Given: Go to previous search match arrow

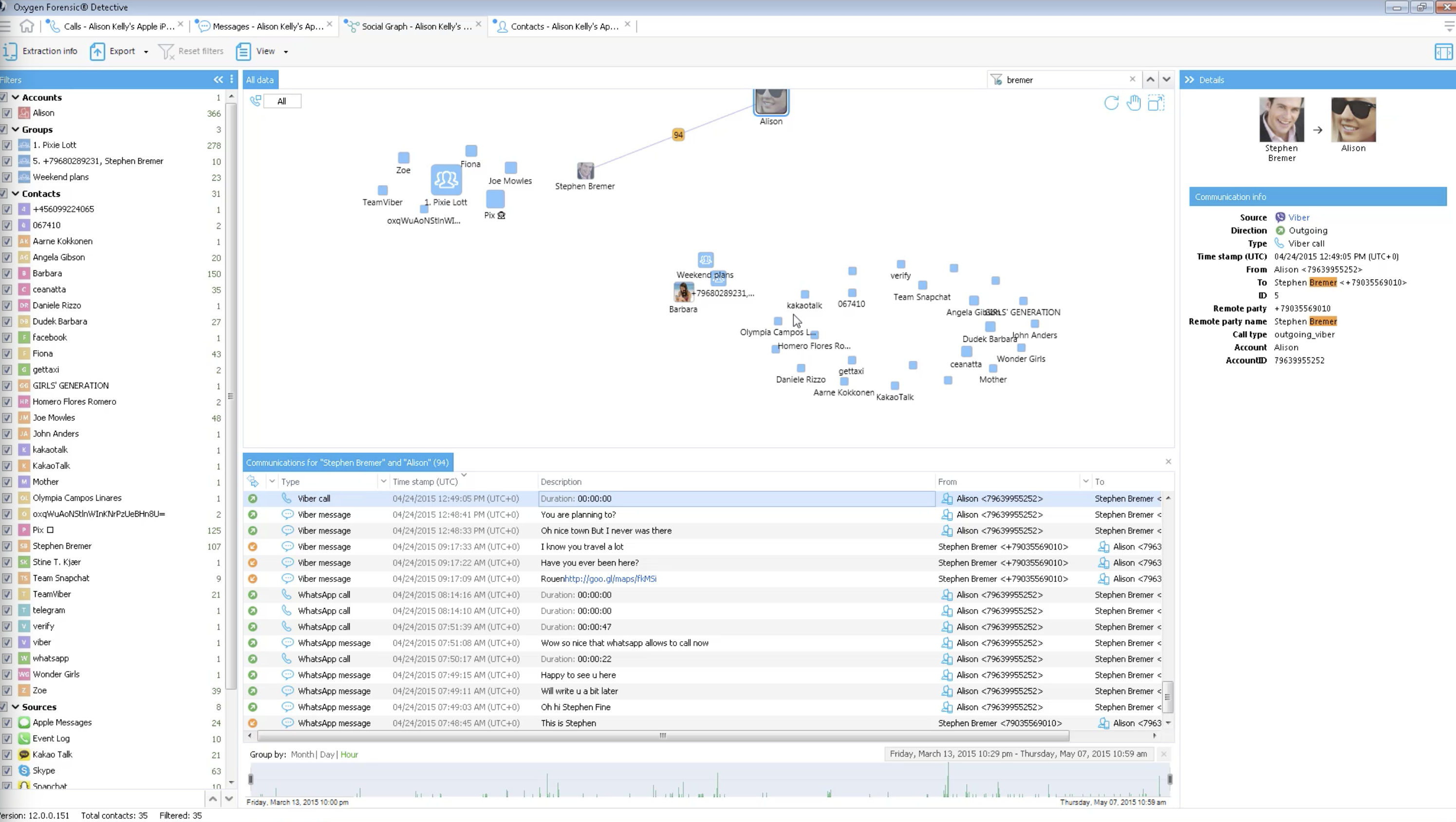Looking at the screenshot, I should pos(1150,80).
